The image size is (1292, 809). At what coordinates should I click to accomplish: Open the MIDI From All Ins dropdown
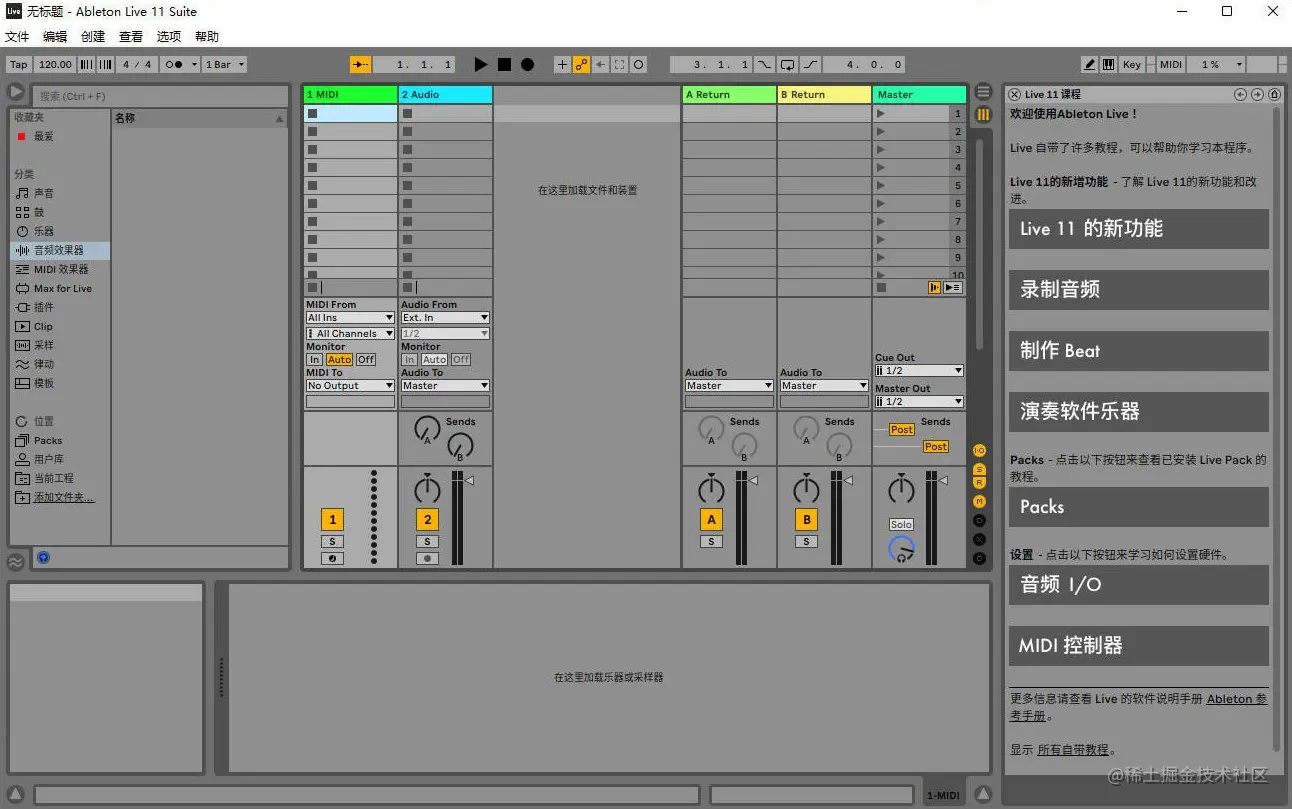[x=350, y=318]
